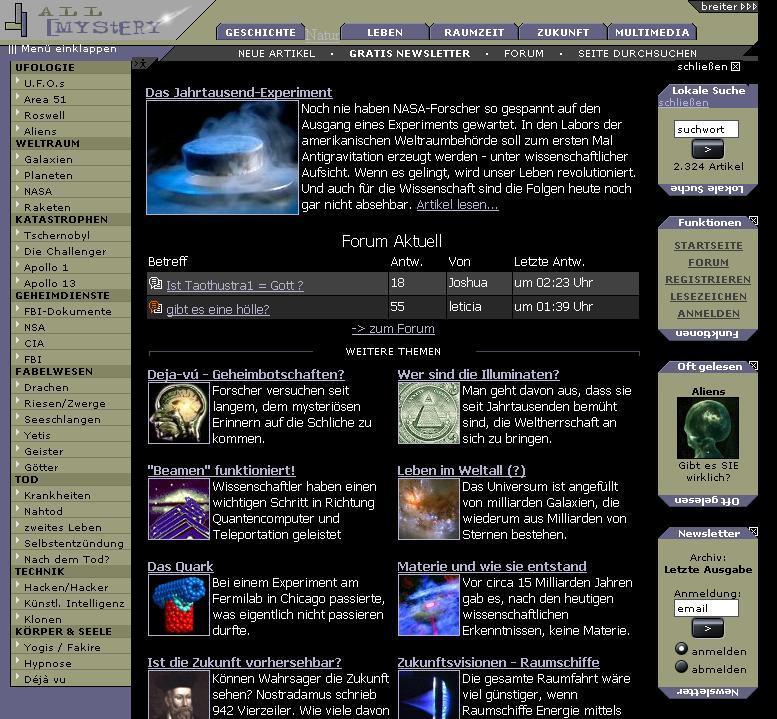Select SEITE DURCHSUCHEN in the sub menu

click(637, 54)
